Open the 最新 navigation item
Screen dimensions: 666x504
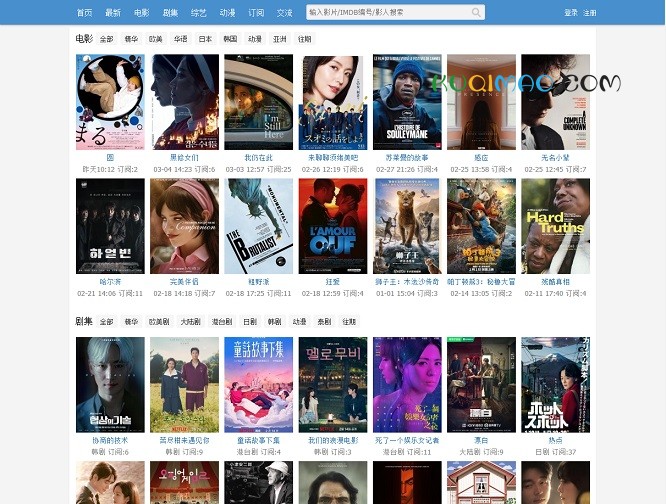click(113, 13)
